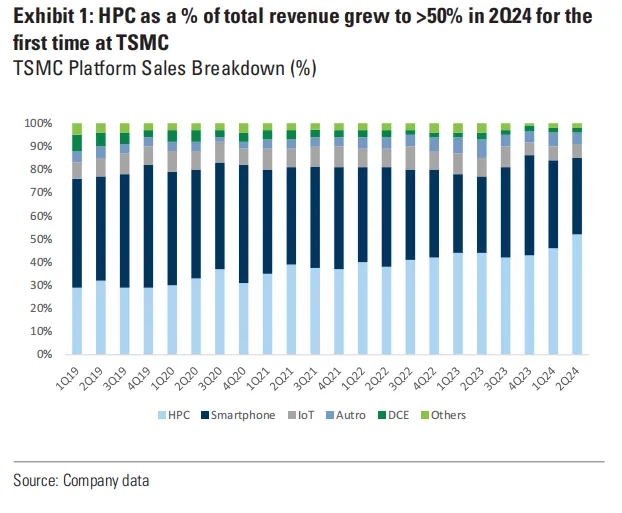Viewport: 622px width, 513px height.
Task: Click the 10% y-axis label
Action: click(41, 331)
